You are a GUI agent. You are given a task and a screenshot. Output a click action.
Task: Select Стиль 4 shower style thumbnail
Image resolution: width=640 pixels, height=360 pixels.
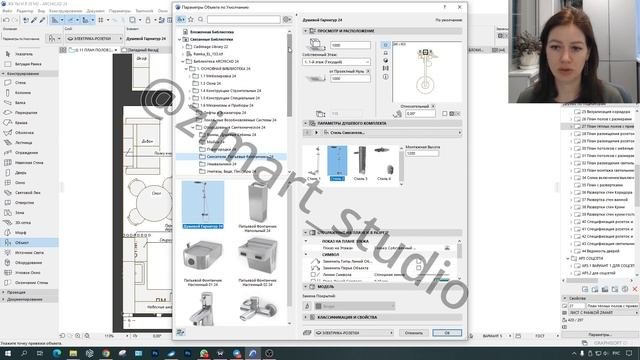(384, 163)
